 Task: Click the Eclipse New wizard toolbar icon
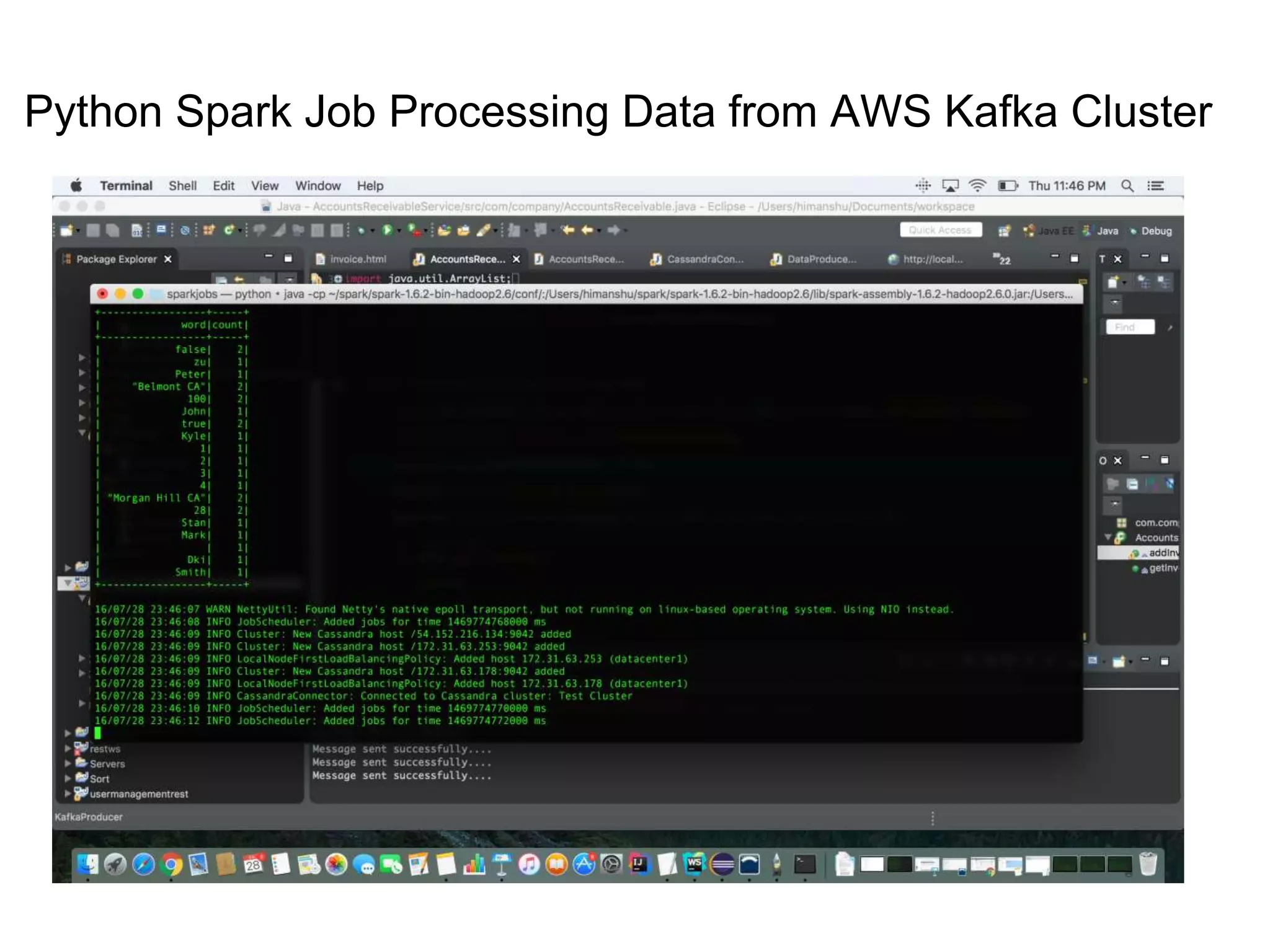pyautogui.click(x=67, y=231)
